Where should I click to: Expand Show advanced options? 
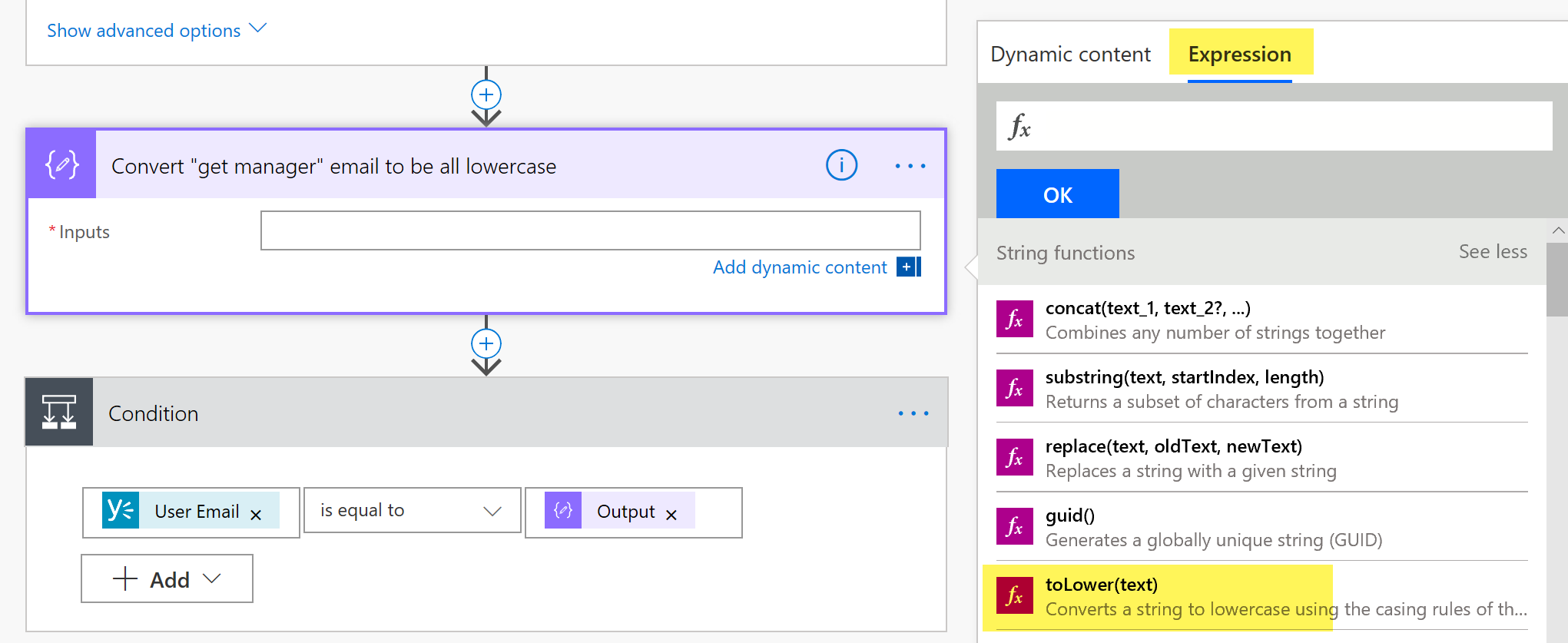tap(157, 30)
